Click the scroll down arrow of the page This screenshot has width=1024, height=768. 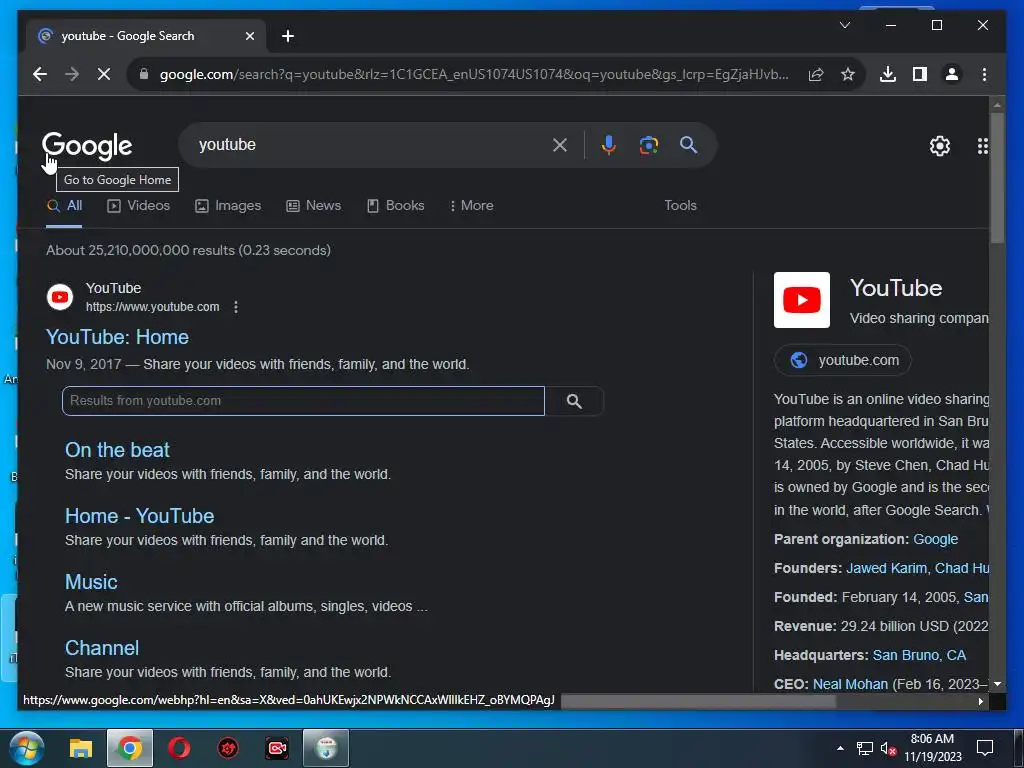coord(997,684)
